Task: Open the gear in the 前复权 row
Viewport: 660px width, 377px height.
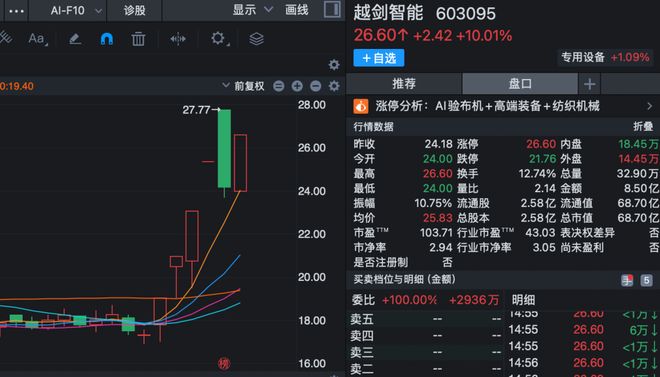Action: (334, 86)
